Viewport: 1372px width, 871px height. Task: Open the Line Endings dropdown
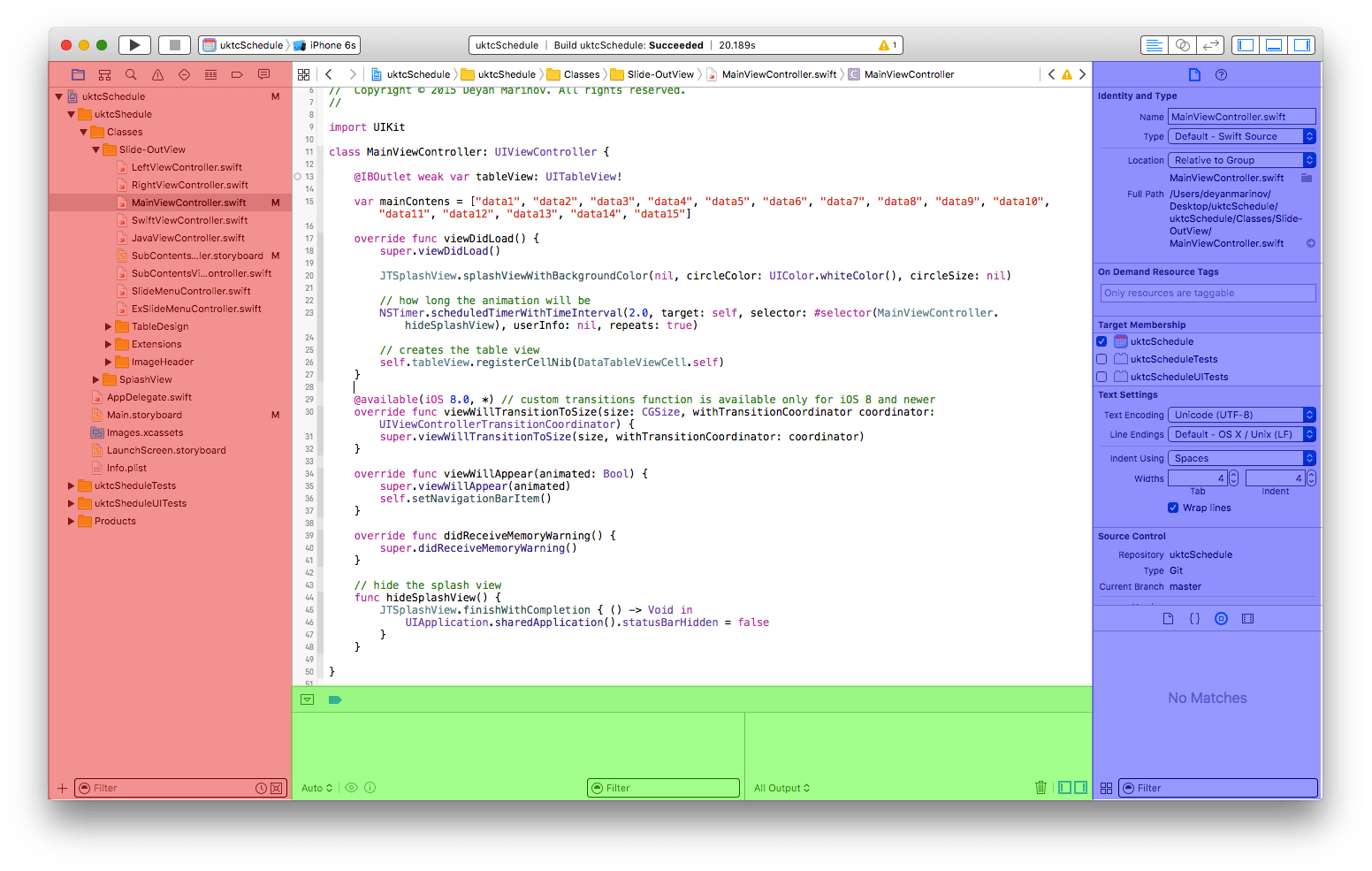point(1242,434)
